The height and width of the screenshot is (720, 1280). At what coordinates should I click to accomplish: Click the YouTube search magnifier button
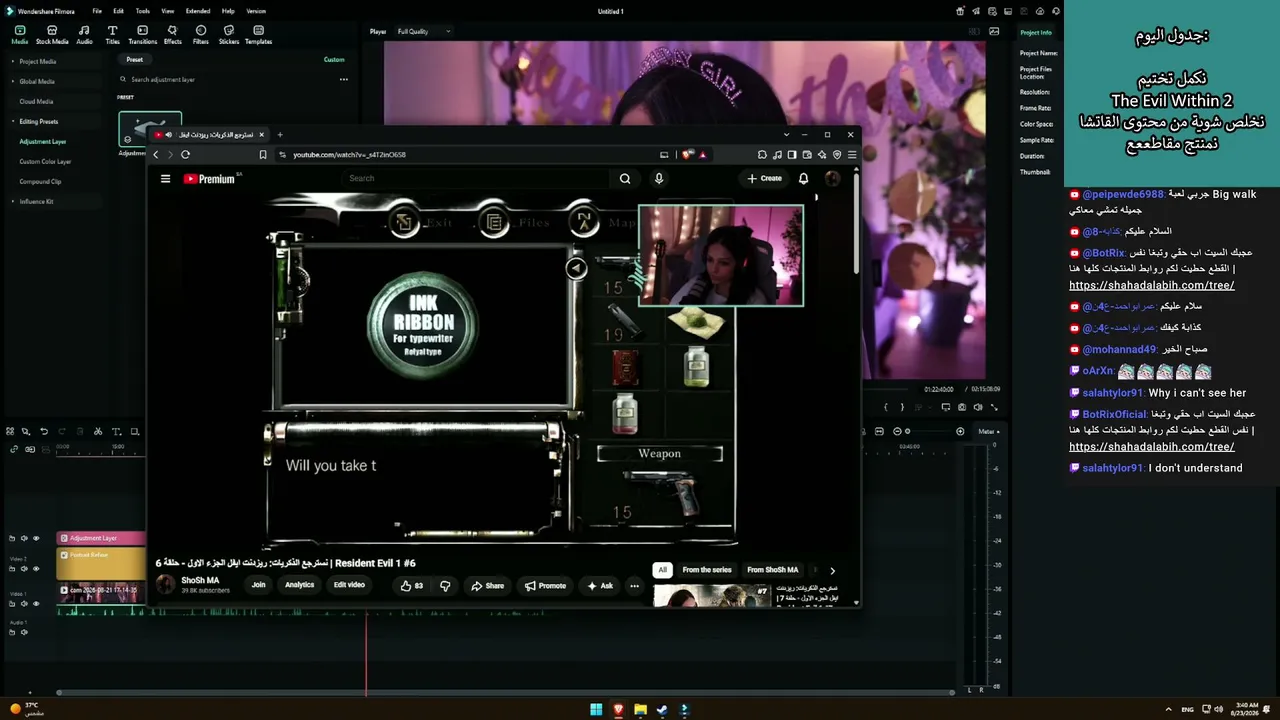coord(625,179)
